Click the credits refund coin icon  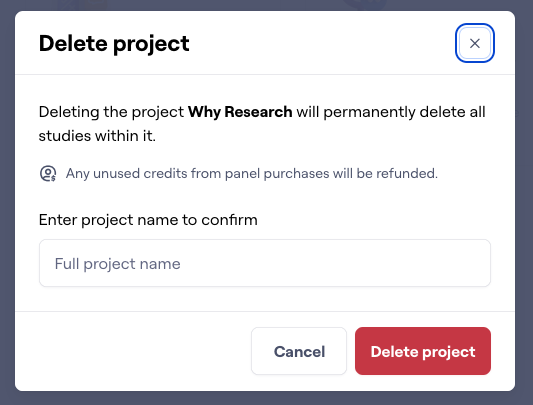[48, 173]
